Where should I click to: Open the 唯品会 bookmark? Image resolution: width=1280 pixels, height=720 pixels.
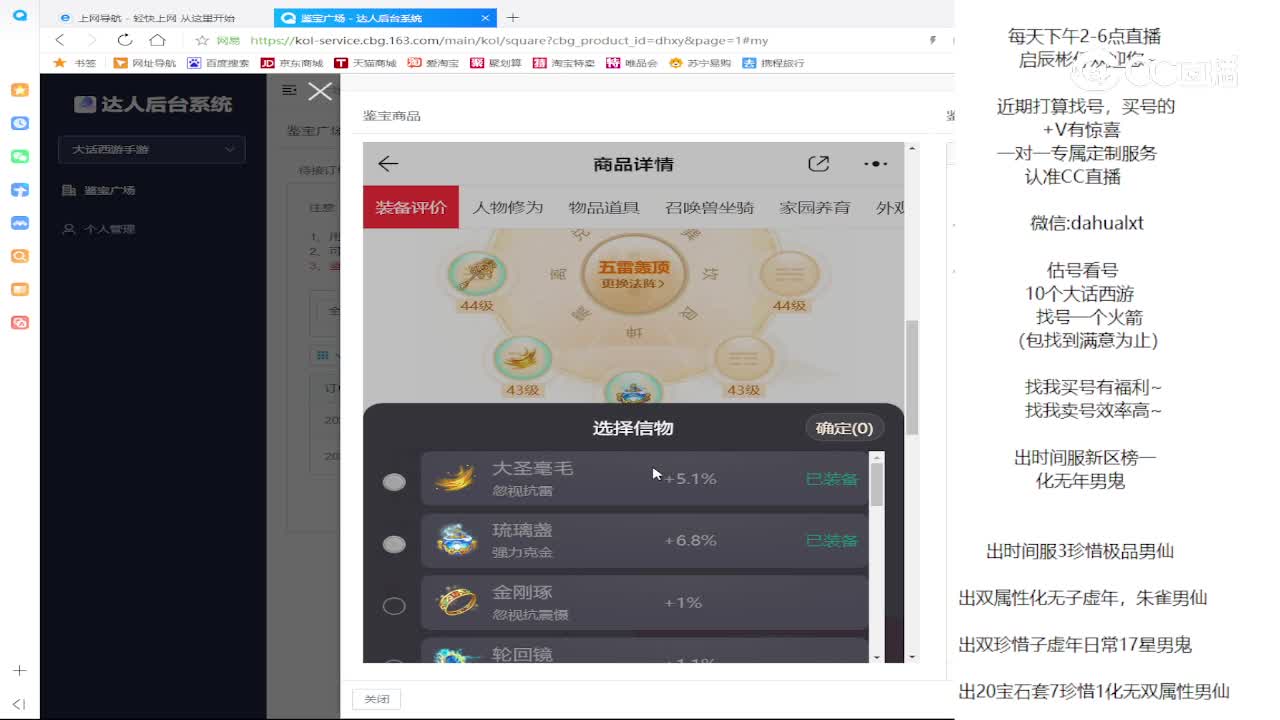632,62
